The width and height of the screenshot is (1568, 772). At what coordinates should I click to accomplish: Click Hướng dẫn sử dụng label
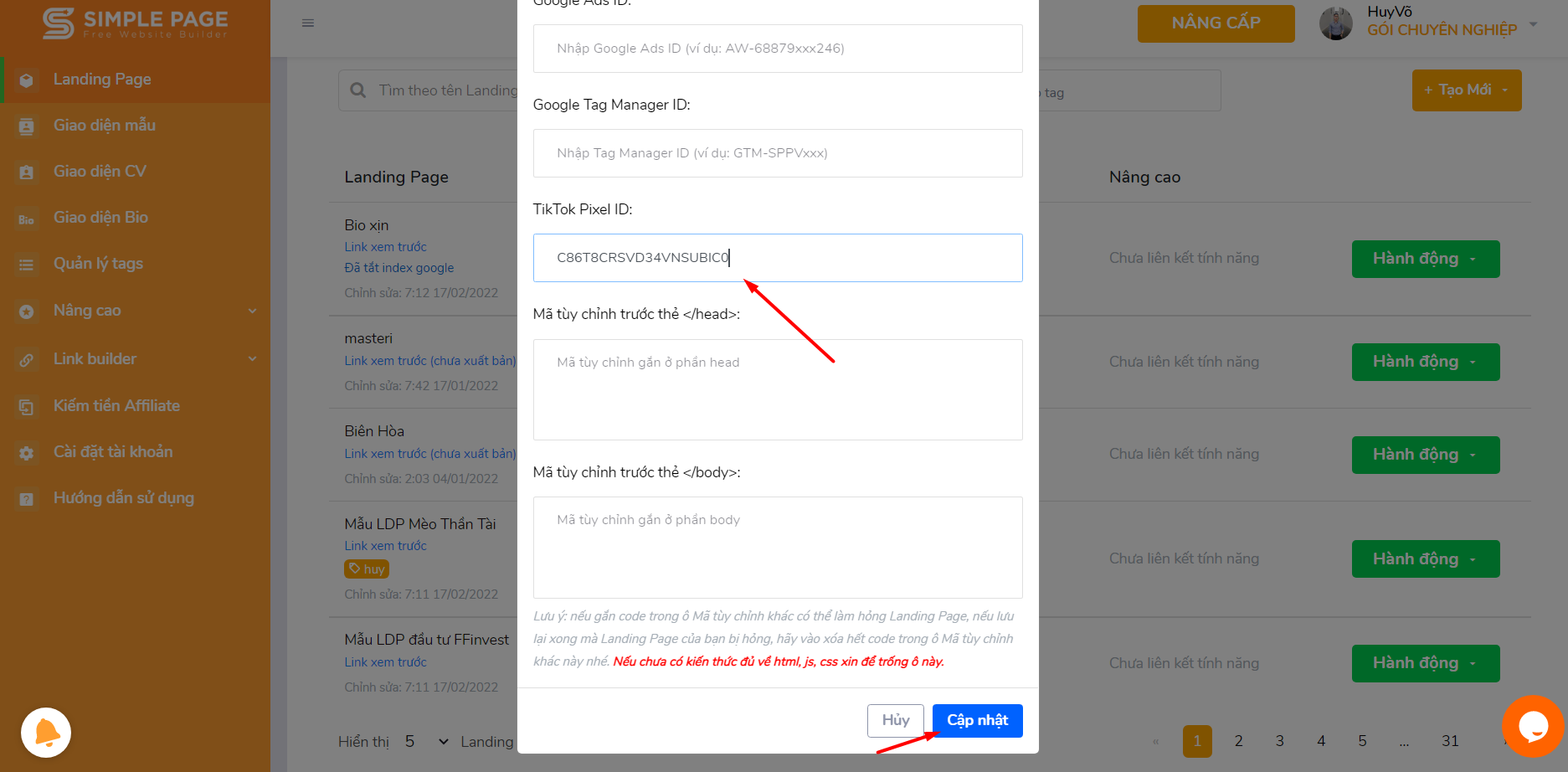click(x=124, y=498)
